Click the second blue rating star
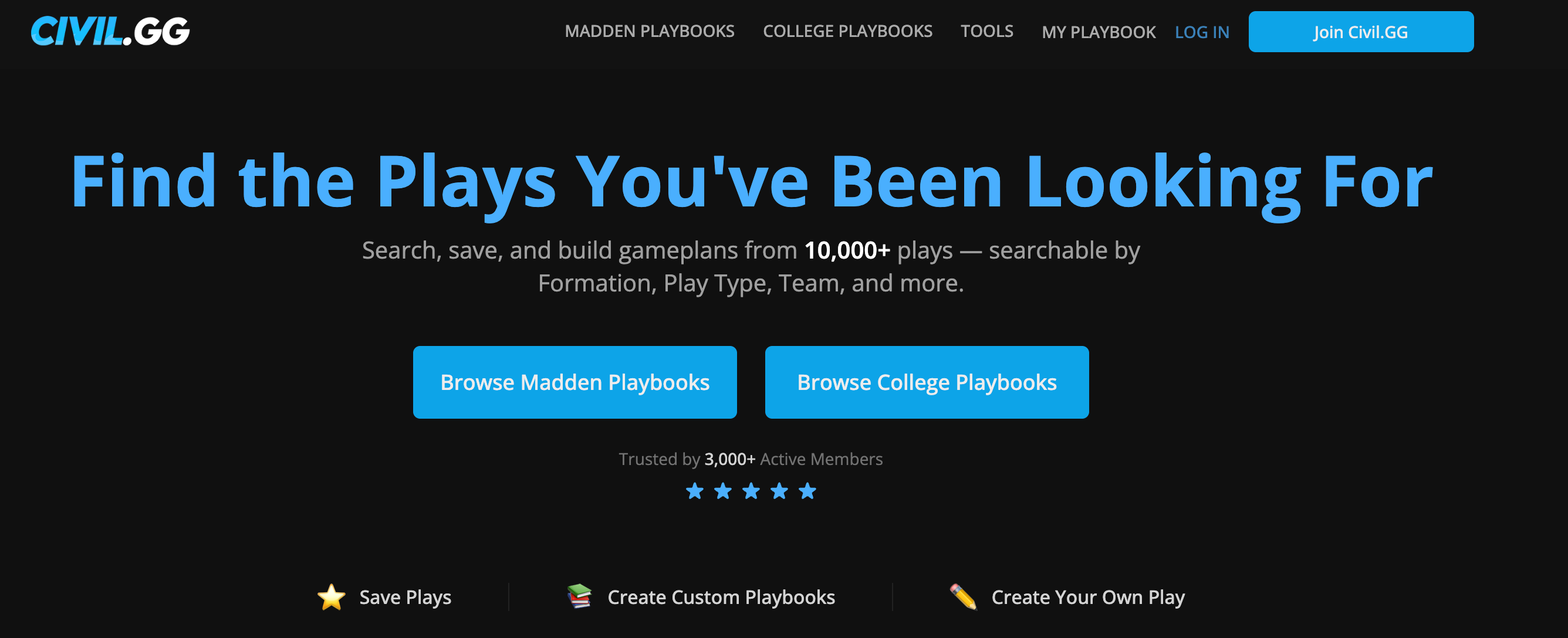The width and height of the screenshot is (1568, 638). click(722, 491)
